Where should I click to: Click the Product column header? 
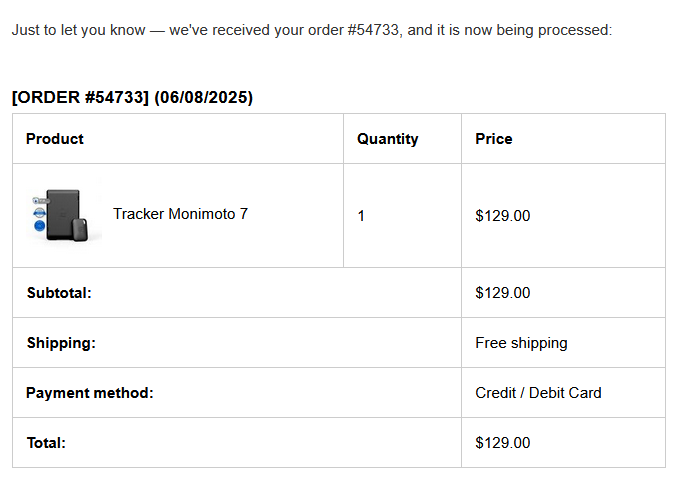point(55,139)
